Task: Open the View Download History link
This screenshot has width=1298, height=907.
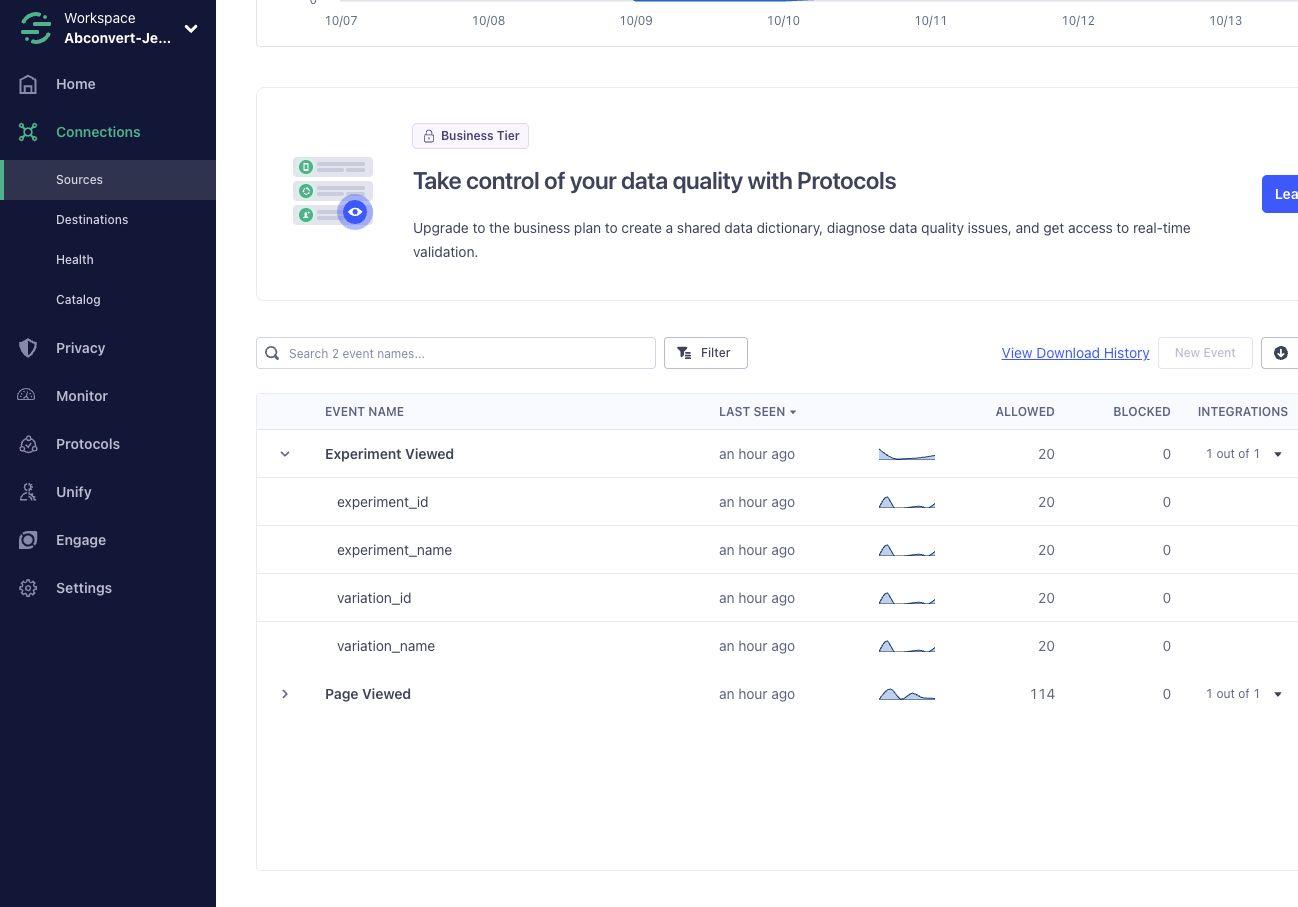Action: [1075, 353]
